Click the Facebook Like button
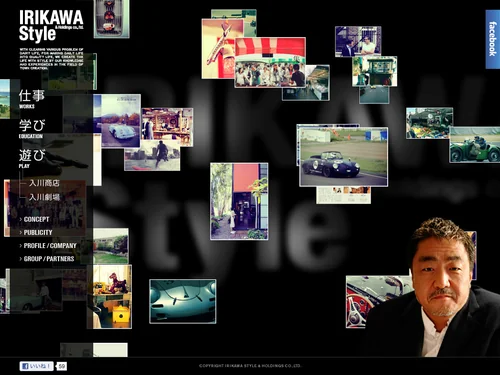 click(36, 366)
